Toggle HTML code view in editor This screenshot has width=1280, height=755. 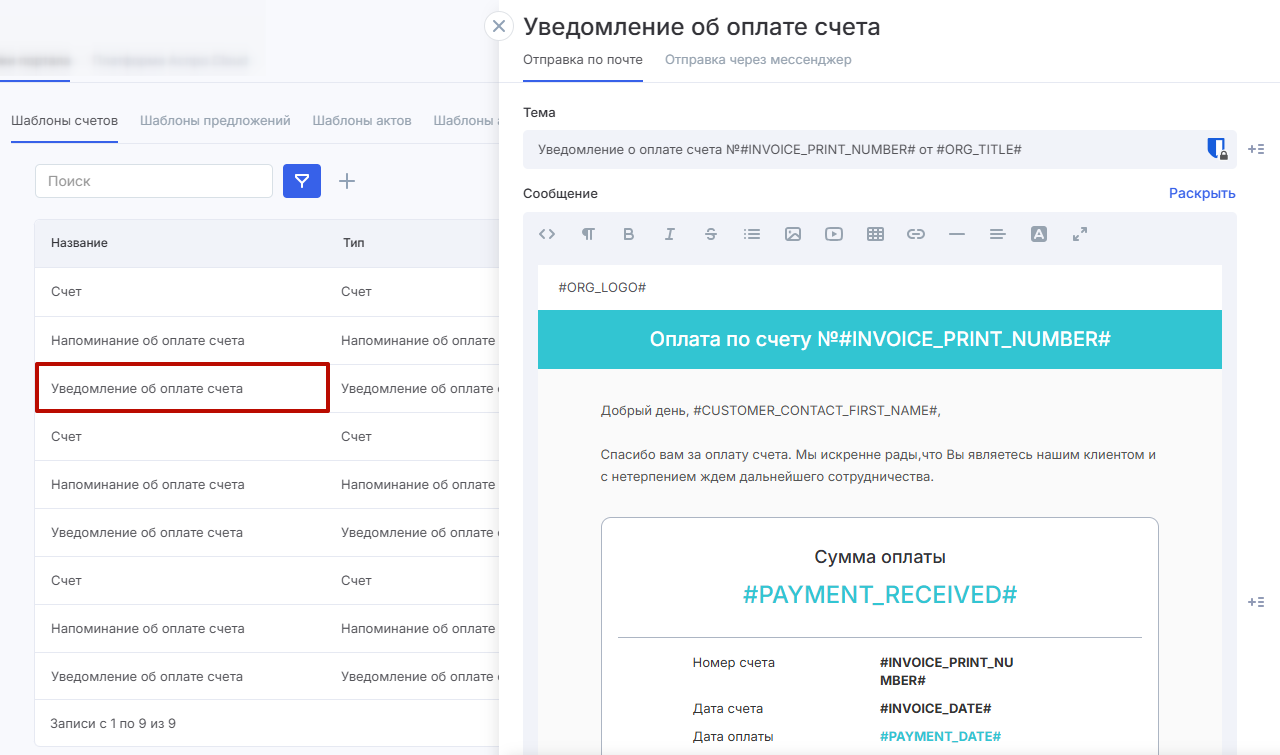[547, 234]
